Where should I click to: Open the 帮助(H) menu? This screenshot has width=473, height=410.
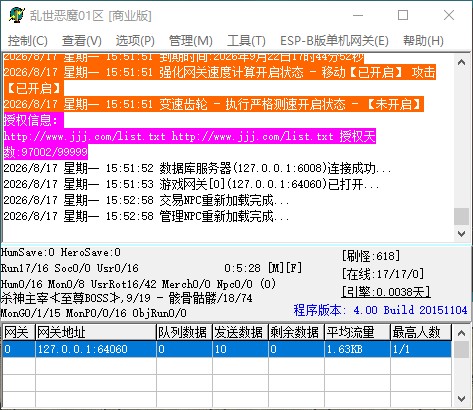pos(423,41)
